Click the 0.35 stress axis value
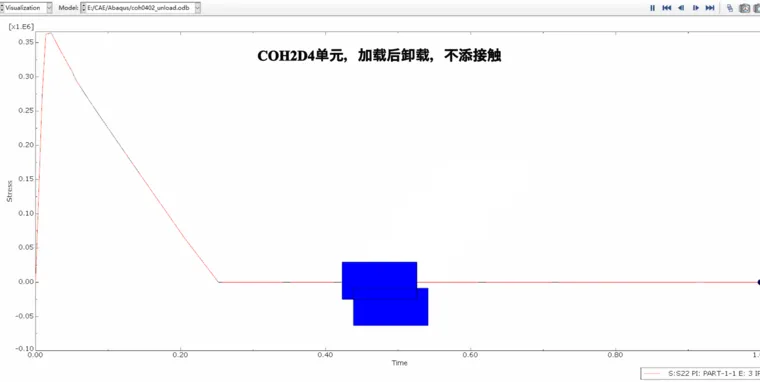The image size is (760, 382). [x=25, y=42]
